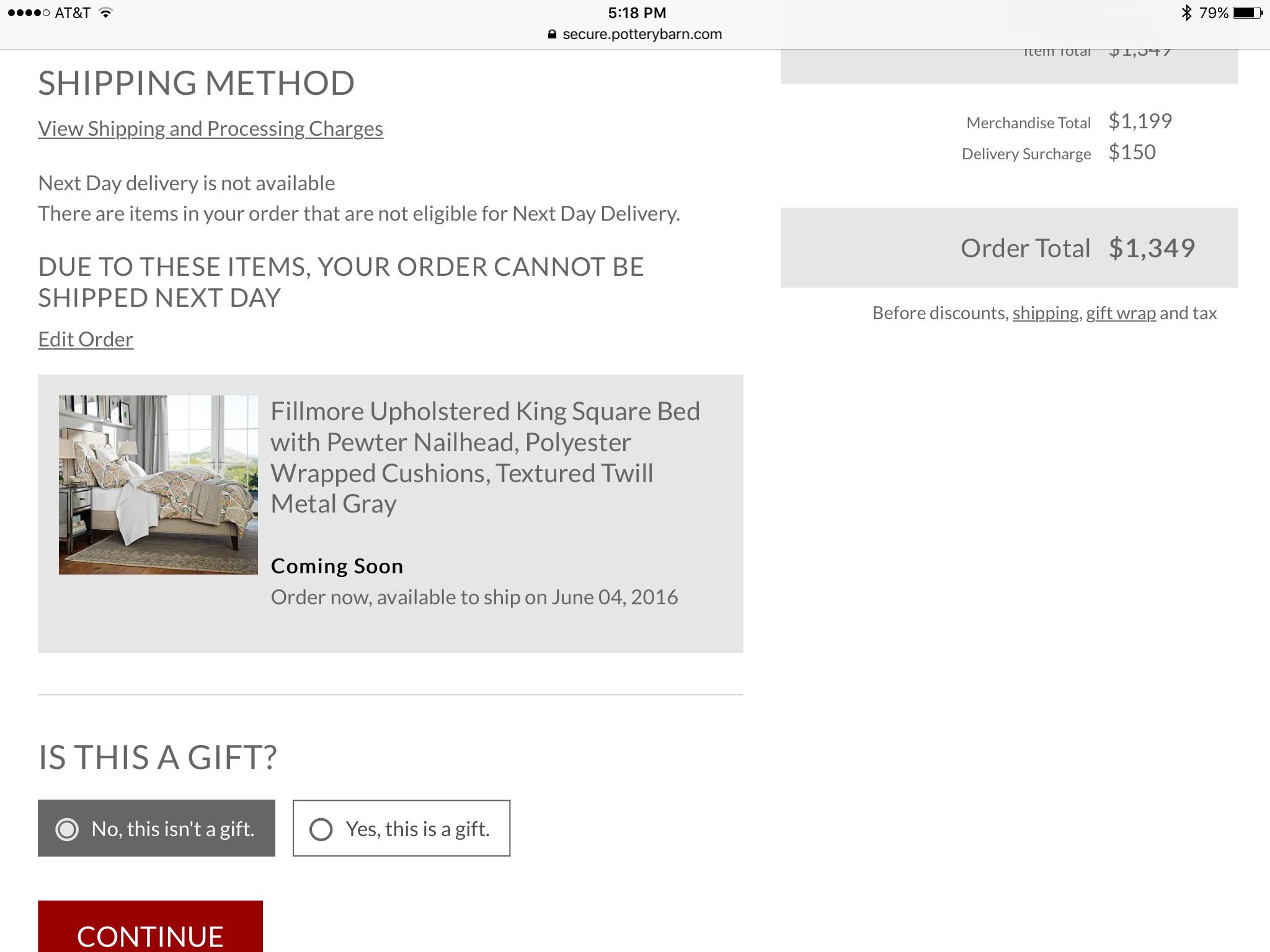Click the Edit Order link

(x=85, y=339)
